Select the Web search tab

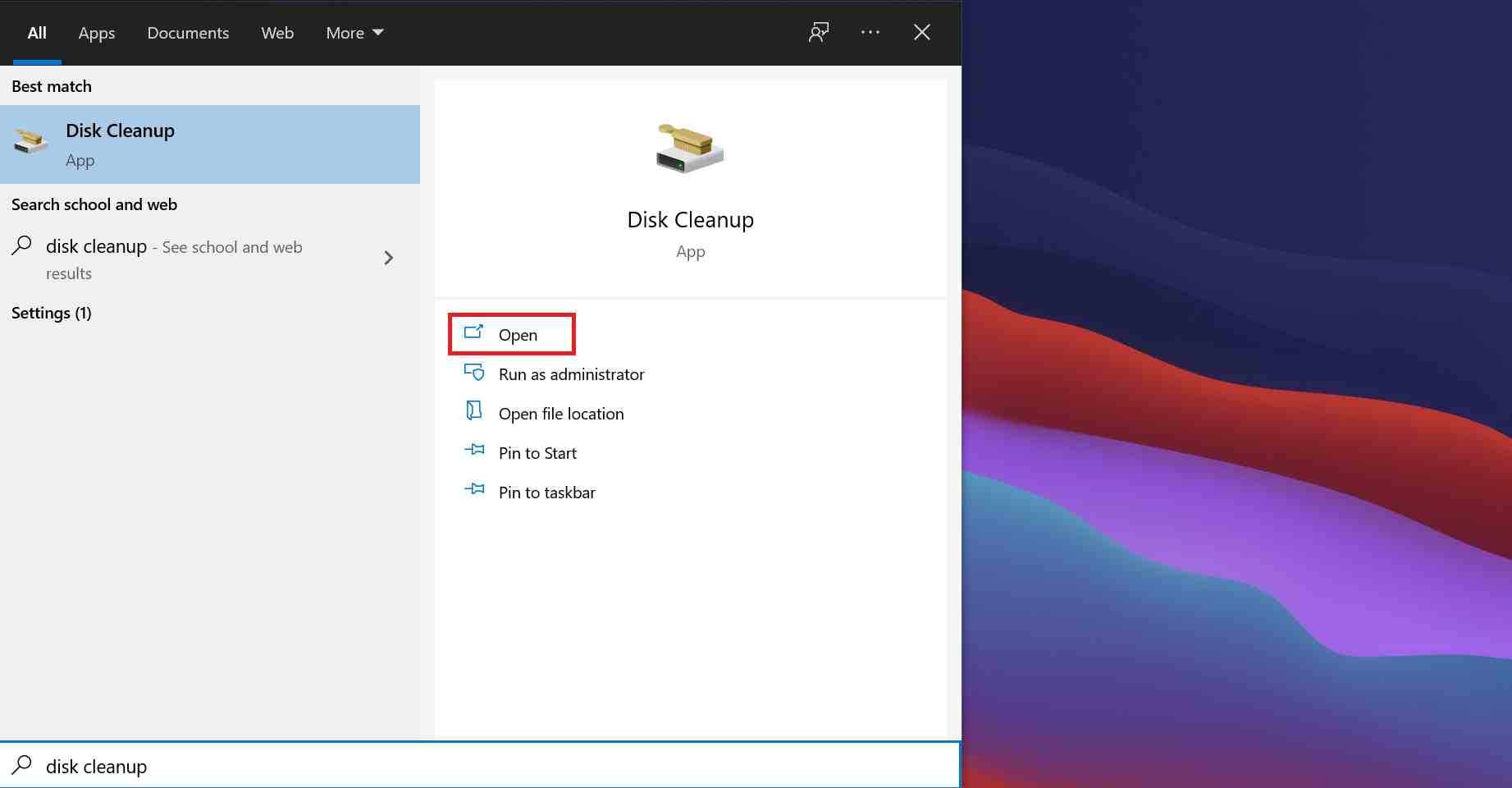[277, 33]
